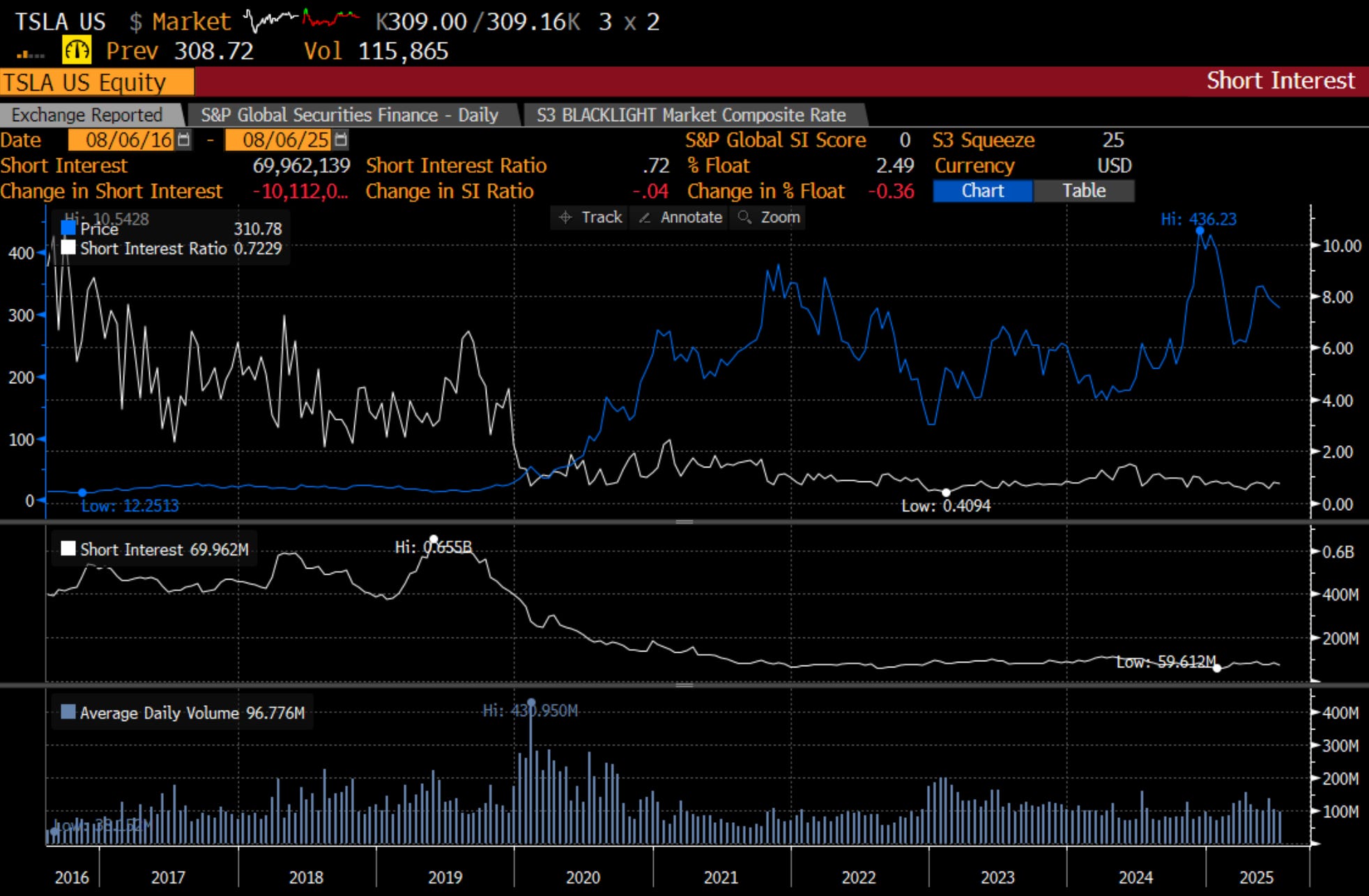Activate the Zoom magnifier tool
Image resolution: width=1369 pixels, height=896 pixels.
[769, 217]
